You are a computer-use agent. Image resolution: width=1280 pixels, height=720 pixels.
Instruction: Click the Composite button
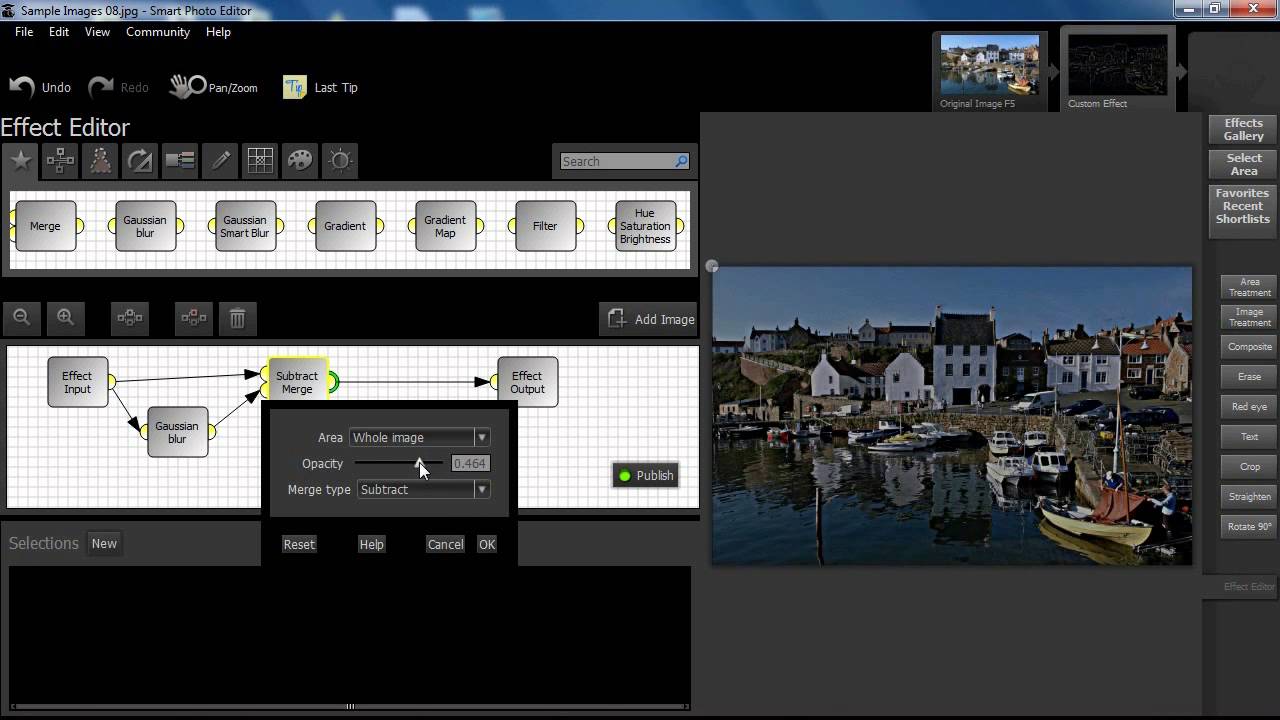tap(1249, 347)
